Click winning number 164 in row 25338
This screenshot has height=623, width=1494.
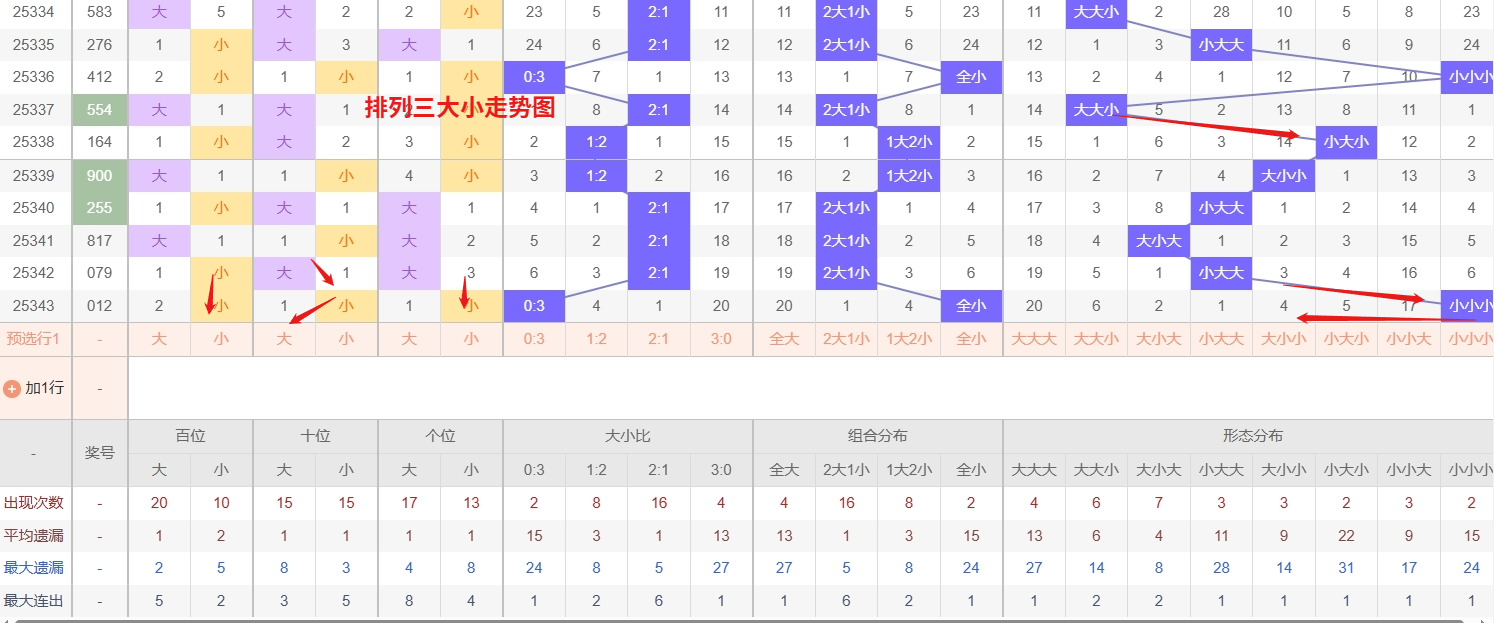(x=100, y=142)
